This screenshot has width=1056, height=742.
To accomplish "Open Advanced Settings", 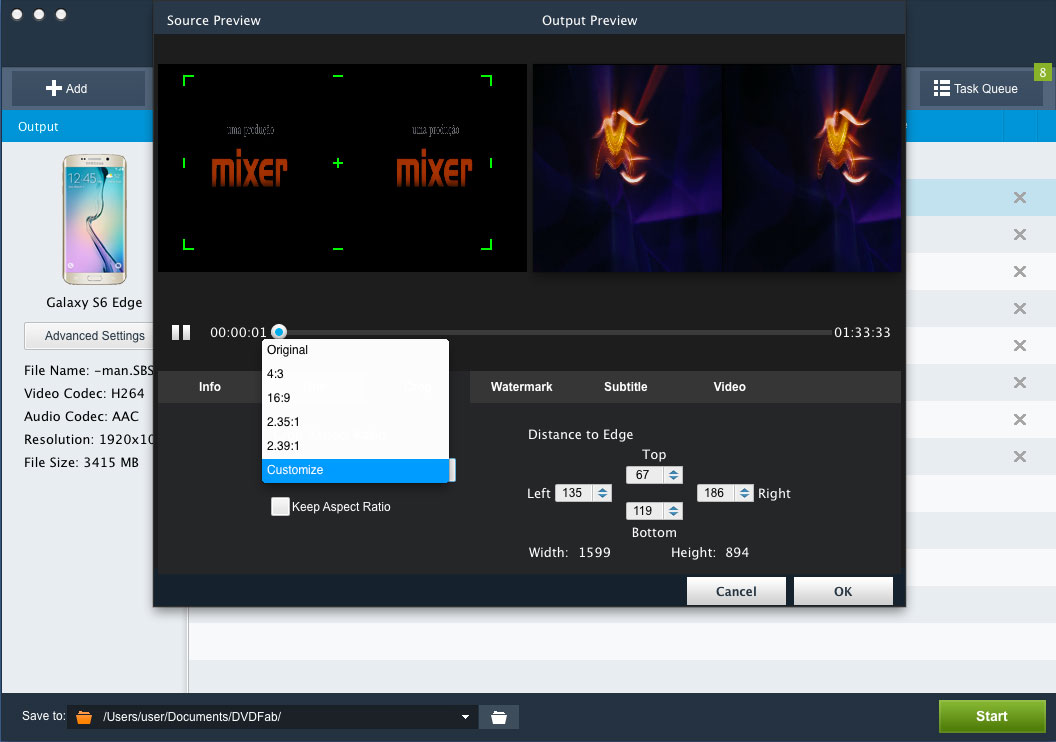I will tap(89, 336).
